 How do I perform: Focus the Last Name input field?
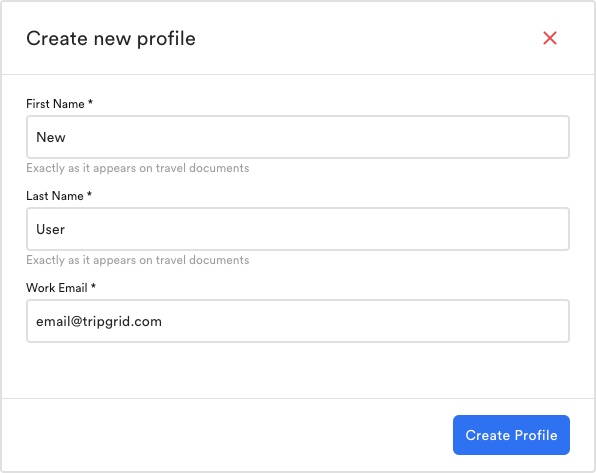pos(298,229)
